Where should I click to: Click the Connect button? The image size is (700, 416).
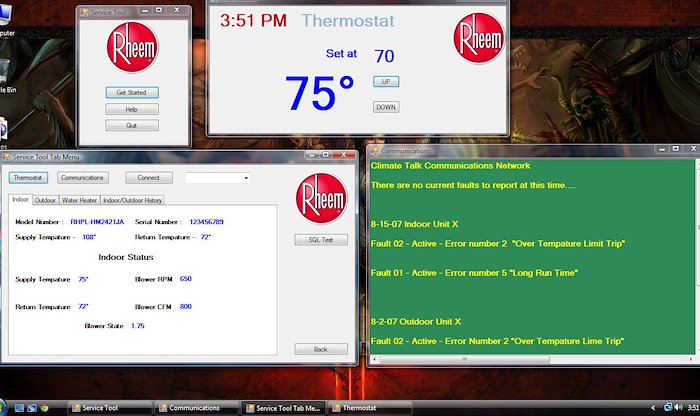tap(149, 178)
